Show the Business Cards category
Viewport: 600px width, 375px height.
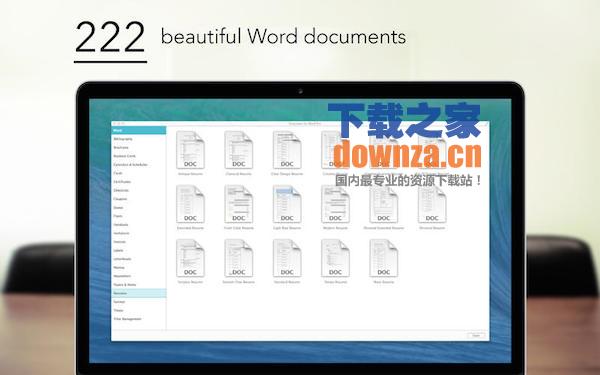[124, 156]
